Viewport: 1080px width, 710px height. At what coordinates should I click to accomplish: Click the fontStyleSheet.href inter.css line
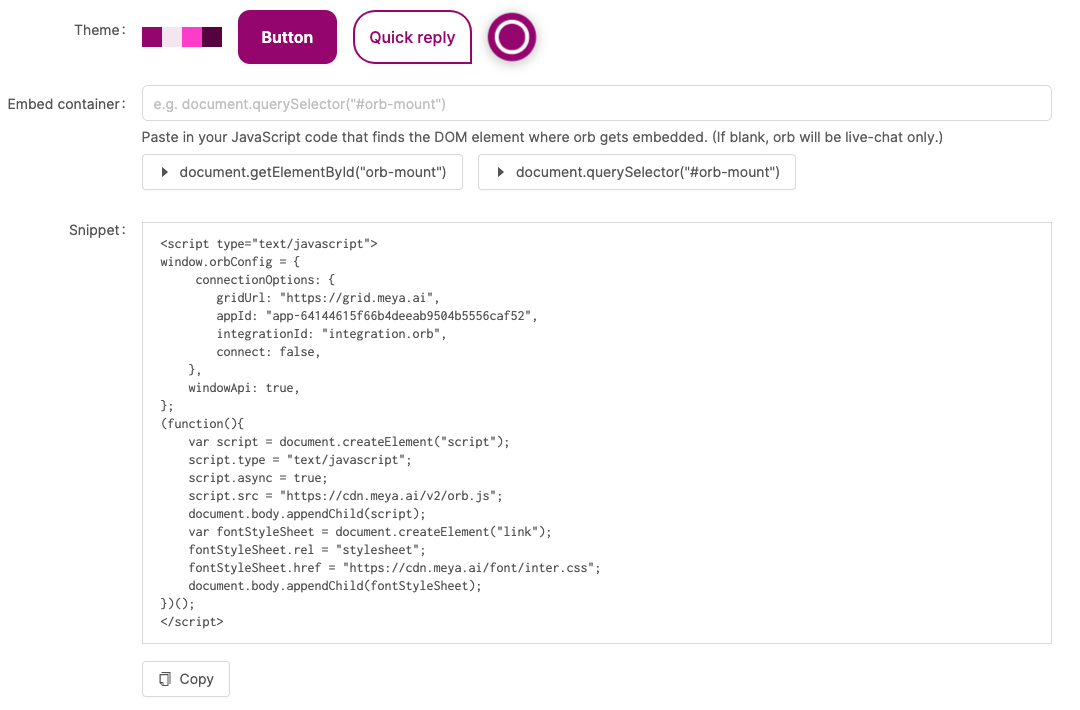click(x=395, y=567)
